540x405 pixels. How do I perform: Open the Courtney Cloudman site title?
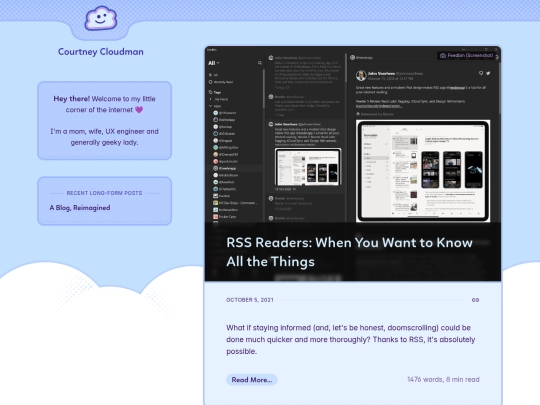click(101, 52)
